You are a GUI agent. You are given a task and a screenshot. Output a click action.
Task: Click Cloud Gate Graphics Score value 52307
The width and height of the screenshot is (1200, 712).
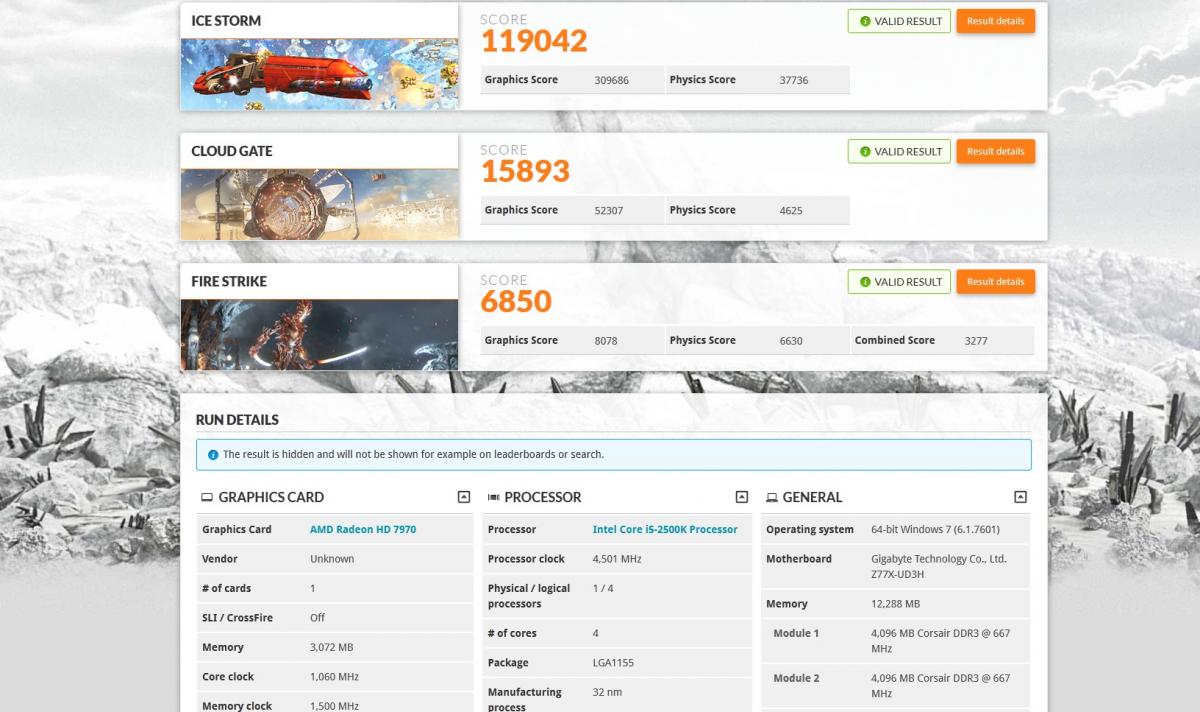(608, 210)
